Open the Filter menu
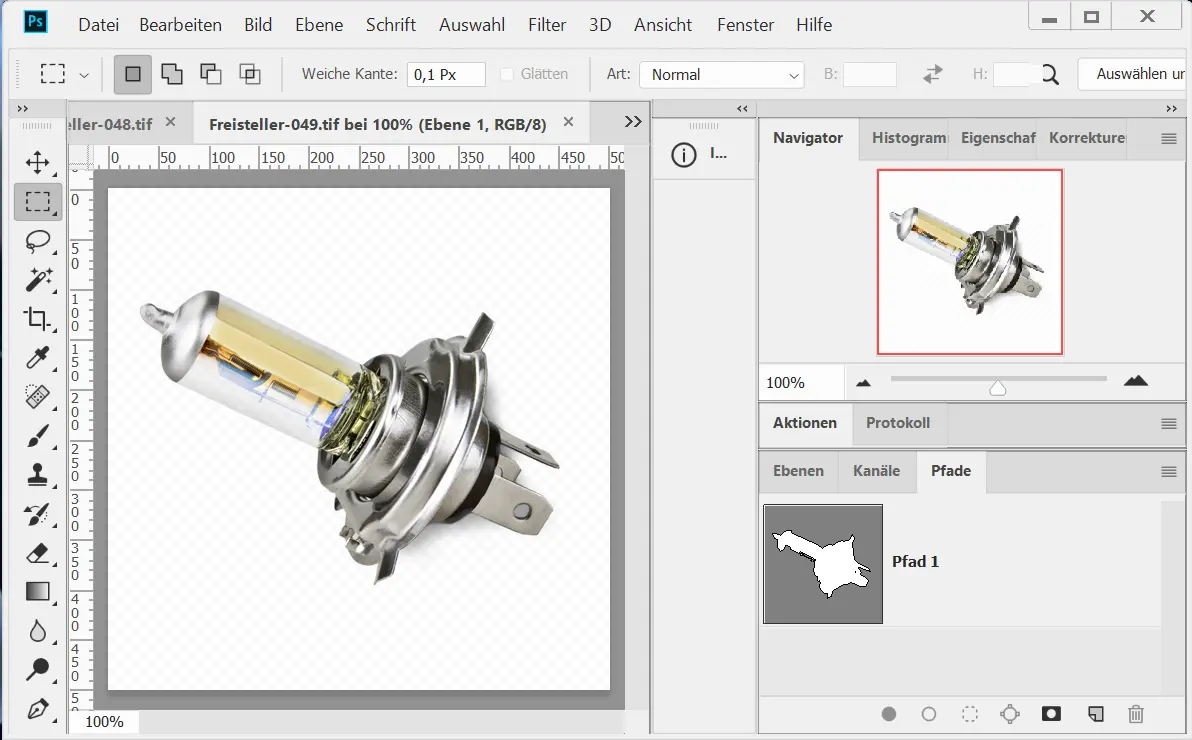This screenshot has width=1192, height=740. 547,25
